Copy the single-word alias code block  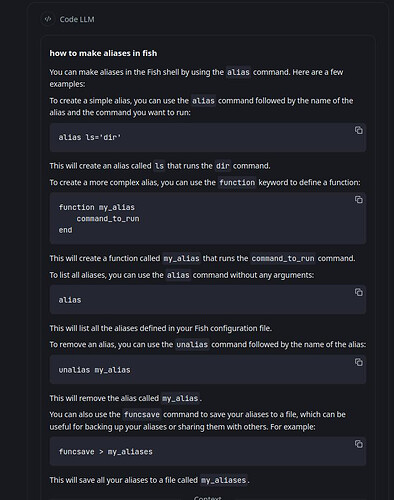tap(359, 292)
